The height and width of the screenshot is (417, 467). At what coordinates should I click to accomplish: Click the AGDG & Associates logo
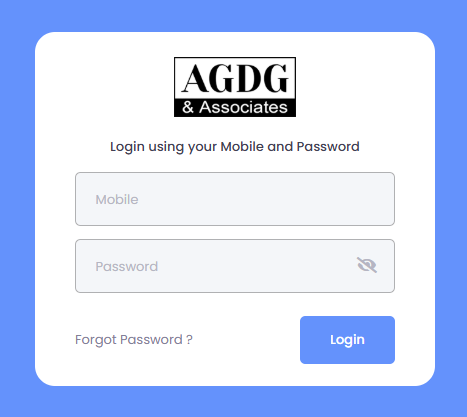(x=235, y=87)
